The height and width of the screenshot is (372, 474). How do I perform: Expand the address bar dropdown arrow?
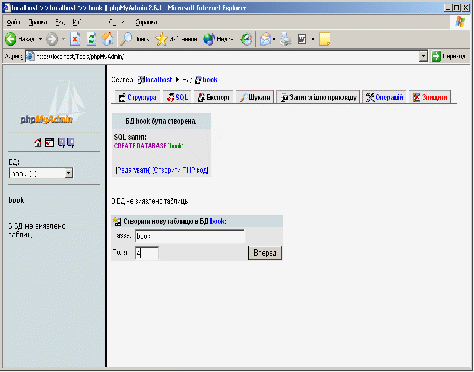tap(423, 56)
